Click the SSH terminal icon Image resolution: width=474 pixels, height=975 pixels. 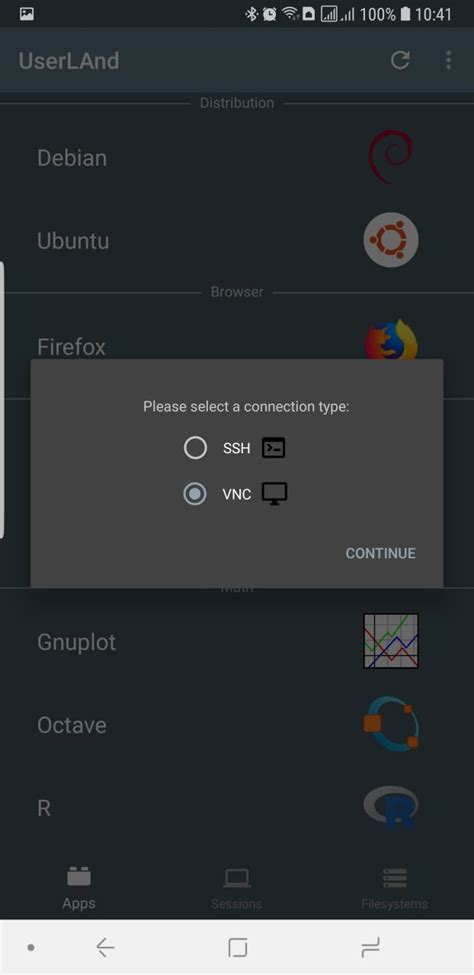274,448
